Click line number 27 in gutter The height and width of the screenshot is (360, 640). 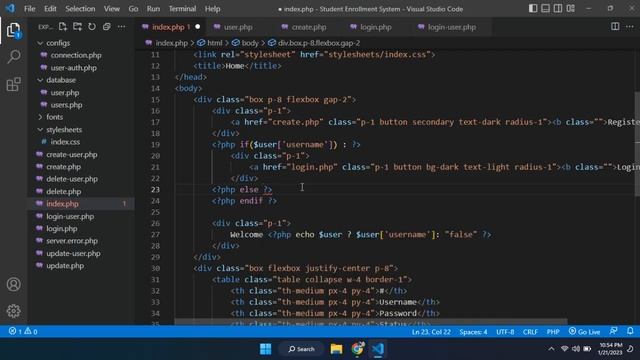pos(155,235)
